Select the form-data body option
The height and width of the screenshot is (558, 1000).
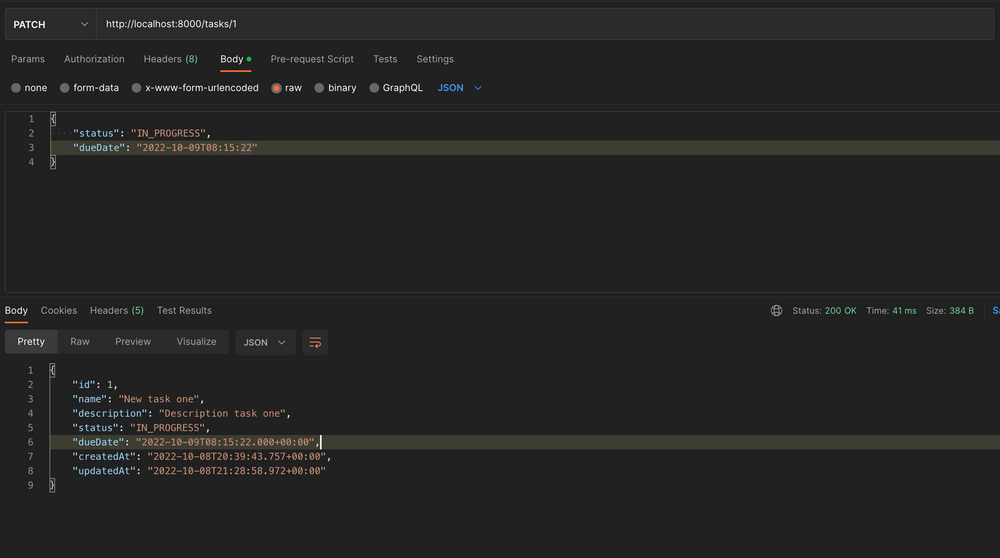coord(89,88)
